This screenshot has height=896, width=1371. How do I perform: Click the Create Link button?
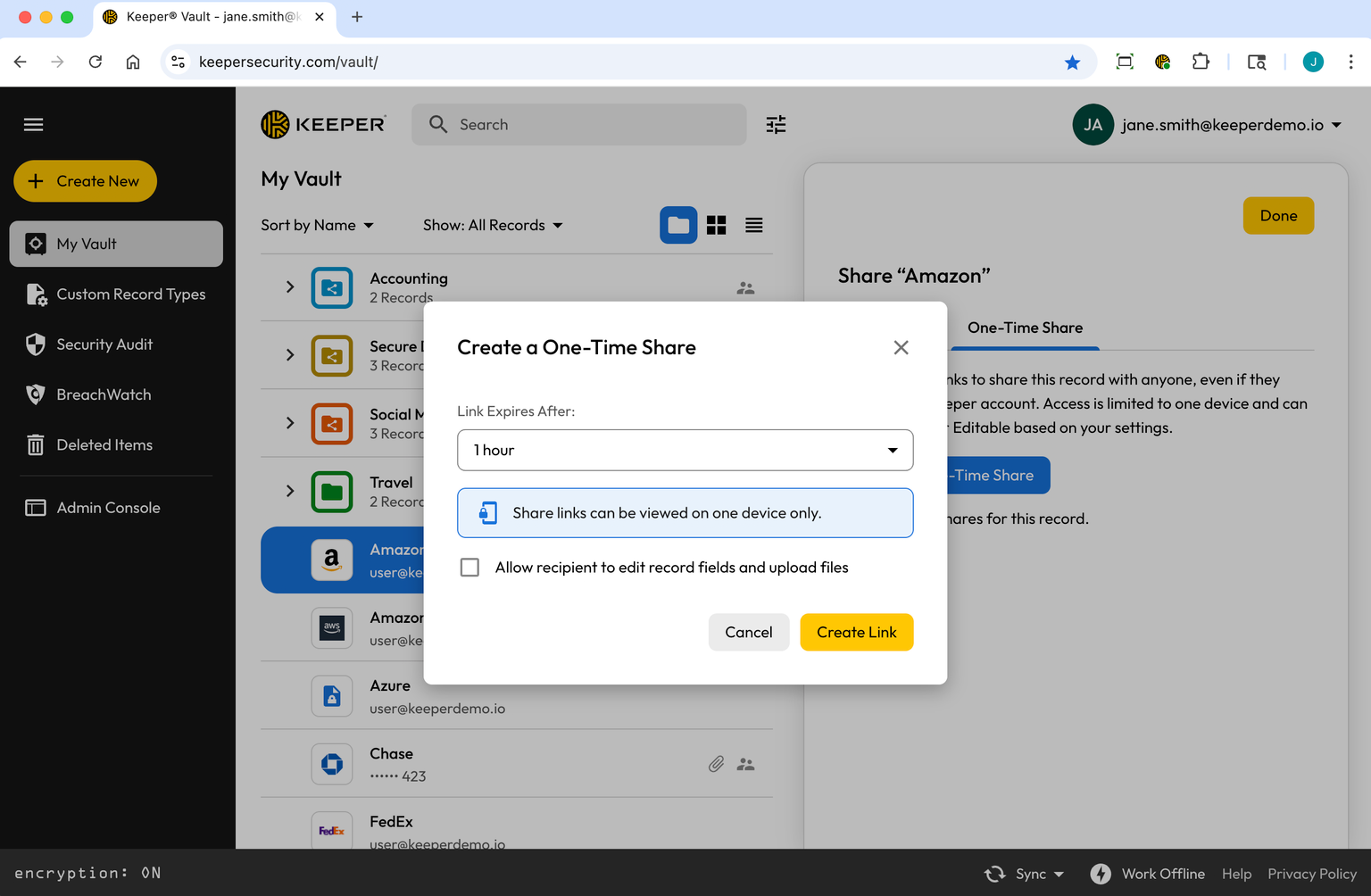point(856,632)
